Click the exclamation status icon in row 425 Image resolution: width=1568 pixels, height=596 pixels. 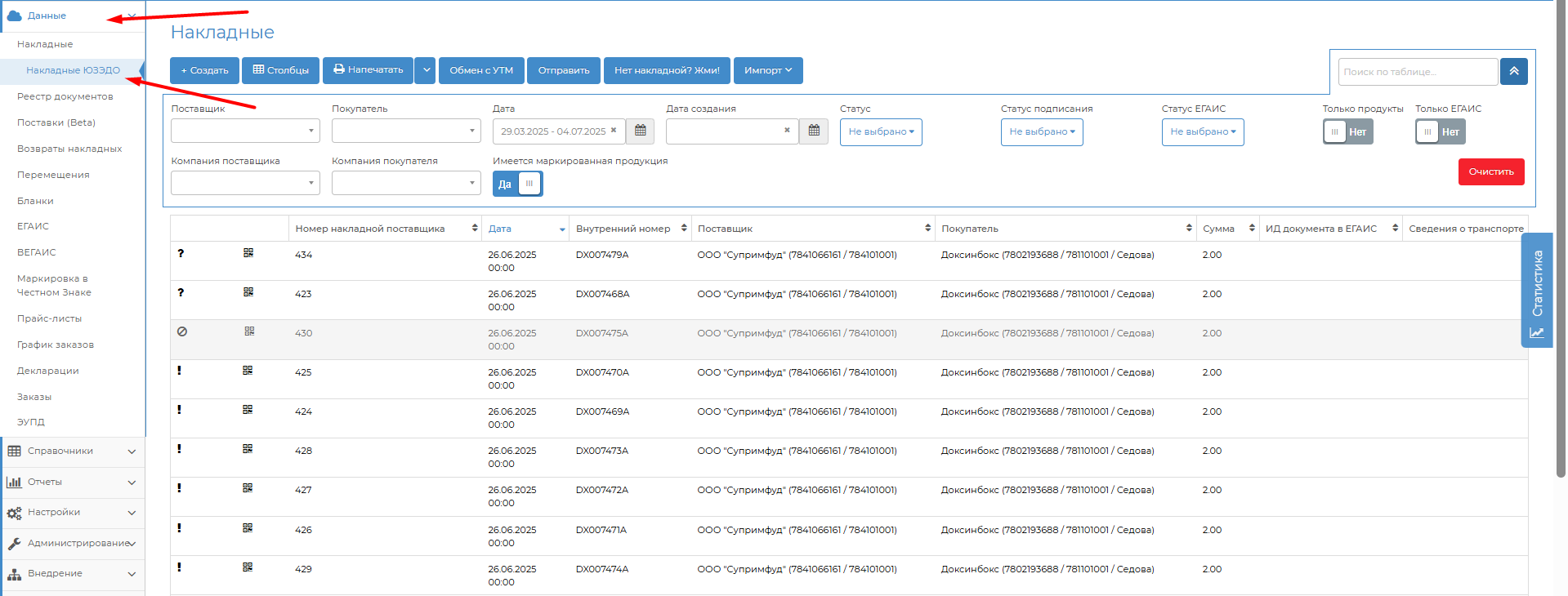(180, 371)
